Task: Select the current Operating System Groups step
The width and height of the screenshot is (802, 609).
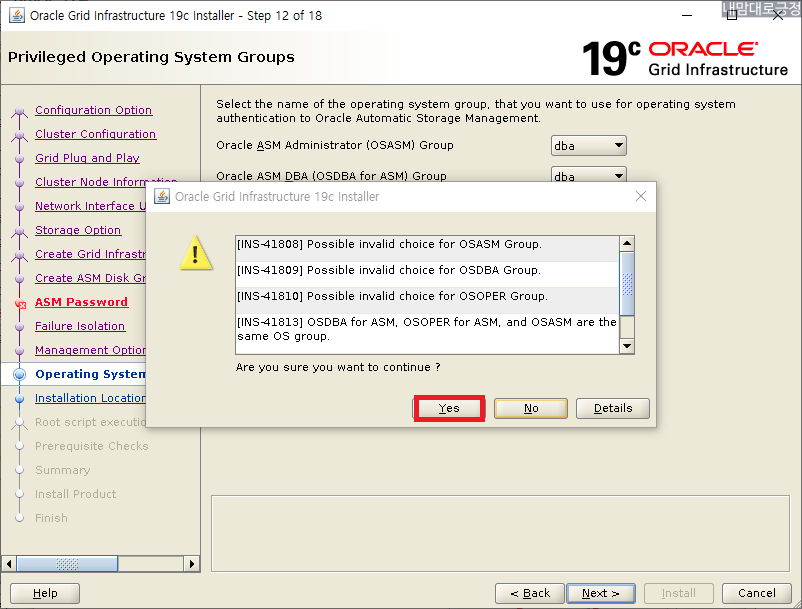Action: (91, 374)
